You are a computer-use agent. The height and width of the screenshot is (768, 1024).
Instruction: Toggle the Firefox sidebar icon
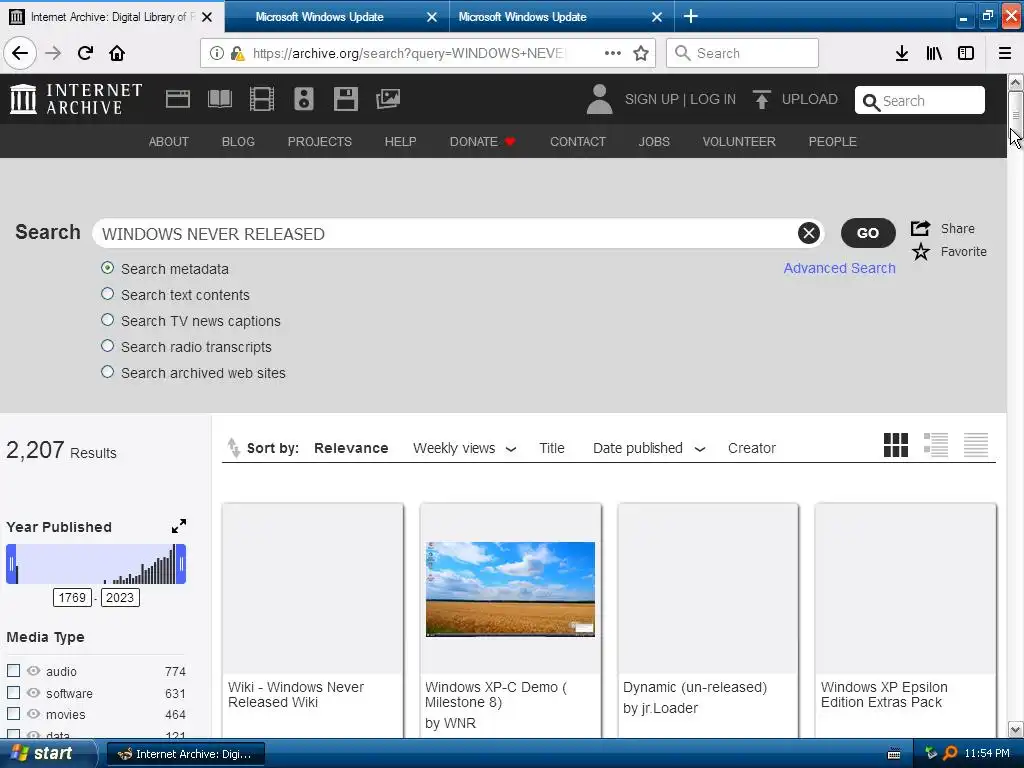[966, 53]
